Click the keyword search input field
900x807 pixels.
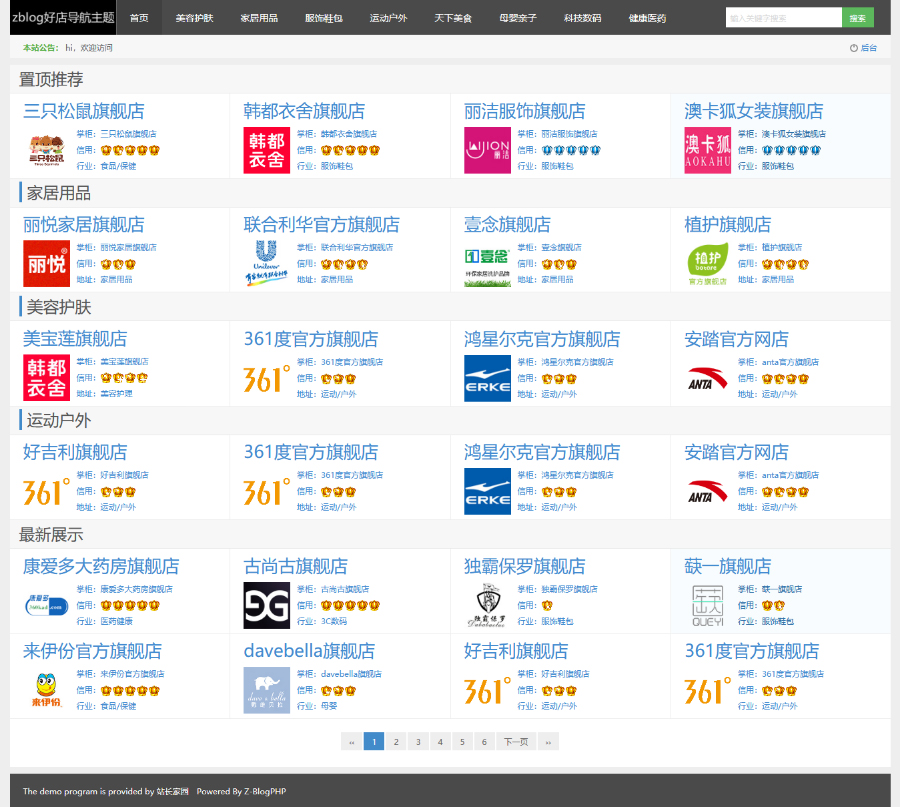(x=783, y=18)
